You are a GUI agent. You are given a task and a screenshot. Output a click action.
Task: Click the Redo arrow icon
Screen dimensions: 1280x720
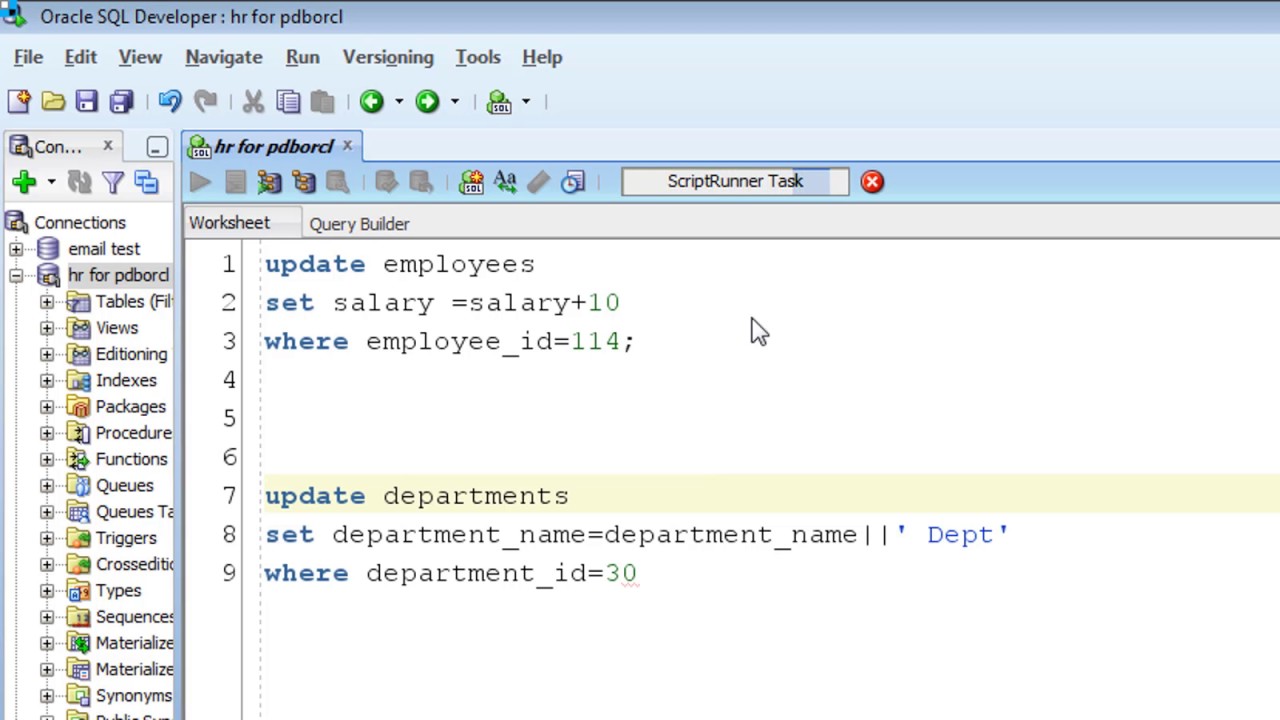point(205,101)
